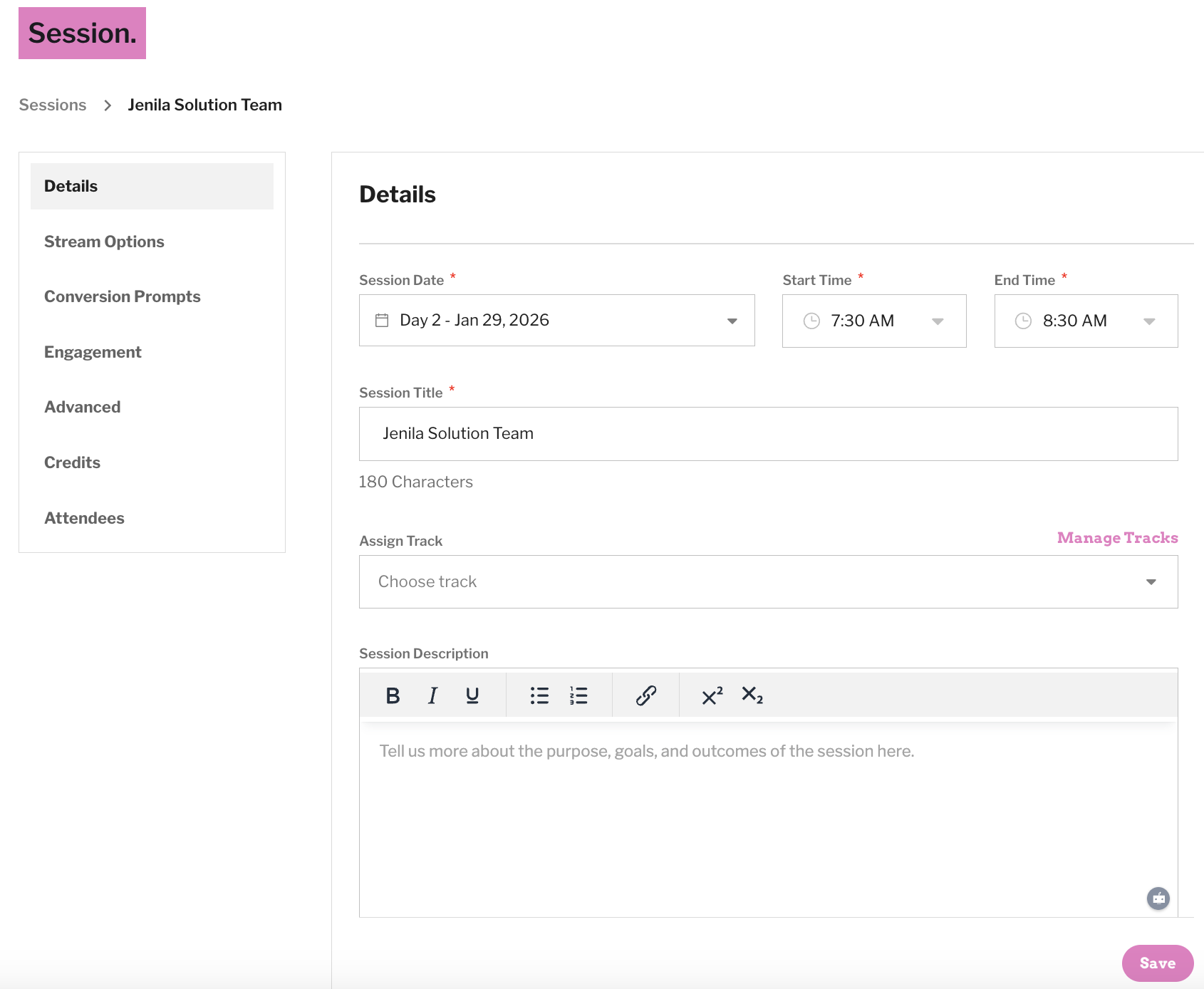The width and height of the screenshot is (1204, 989).
Task: Switch to Stream Options section
Action: tap(104, 242)
